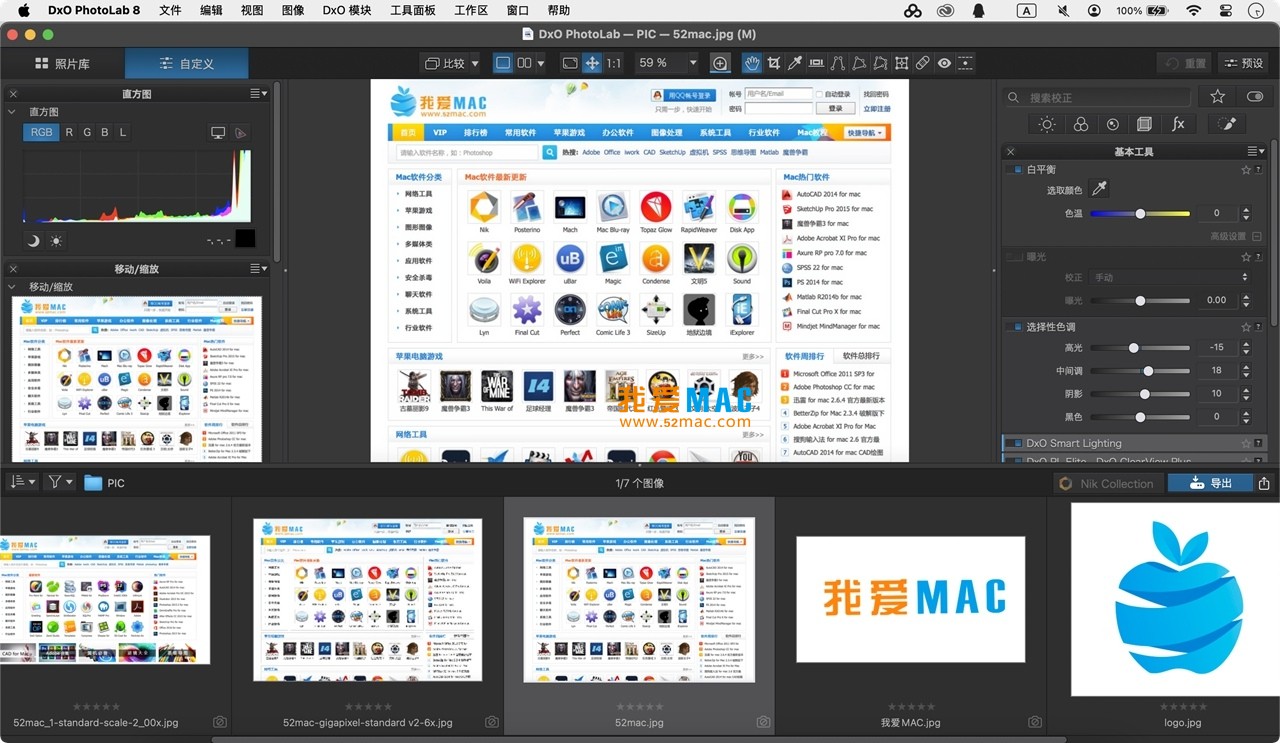Screen dimensions: 1280x743
Task: Show favorite corrections with star icon
Action: pyautogui.click(x=1217, y=97)
